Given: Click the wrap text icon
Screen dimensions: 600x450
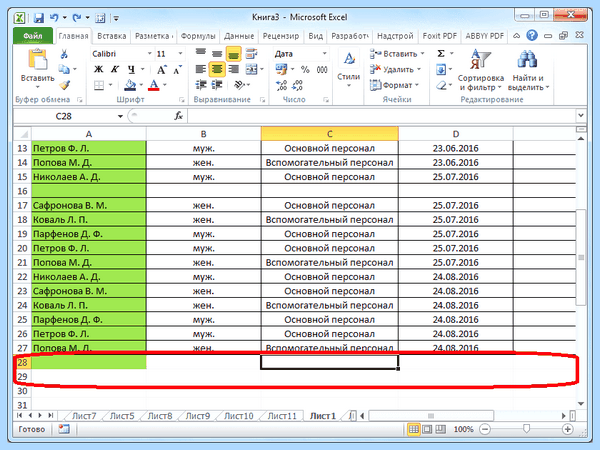Looking at the screenshot, I should click(x=251, y=54).
